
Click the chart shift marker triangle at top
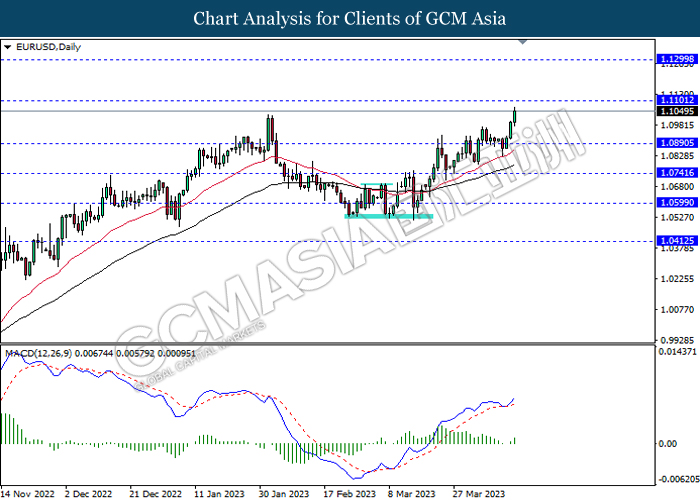pyautogui.click(x=523, y=42)
